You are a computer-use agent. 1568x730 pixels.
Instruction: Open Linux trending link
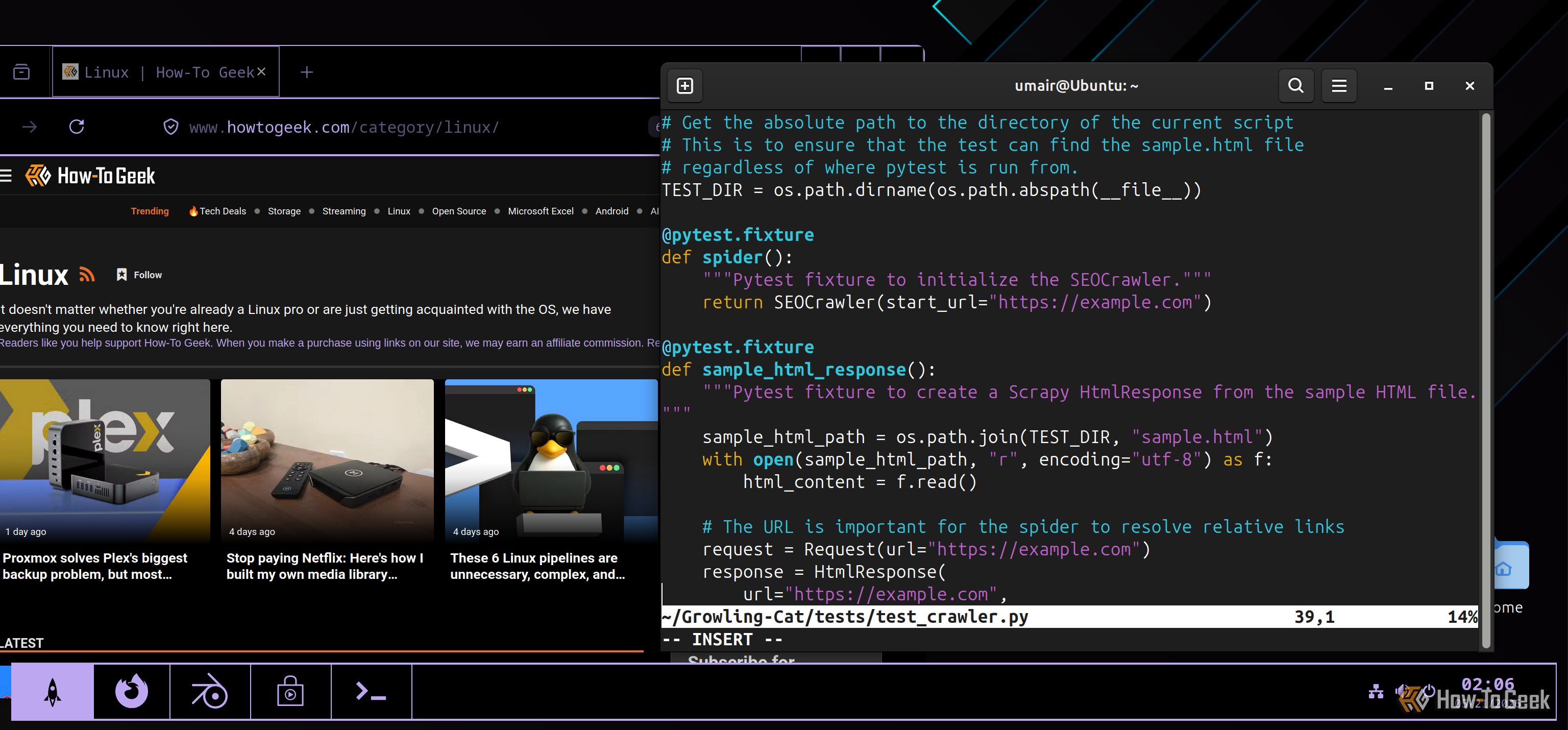coord(399,211)
